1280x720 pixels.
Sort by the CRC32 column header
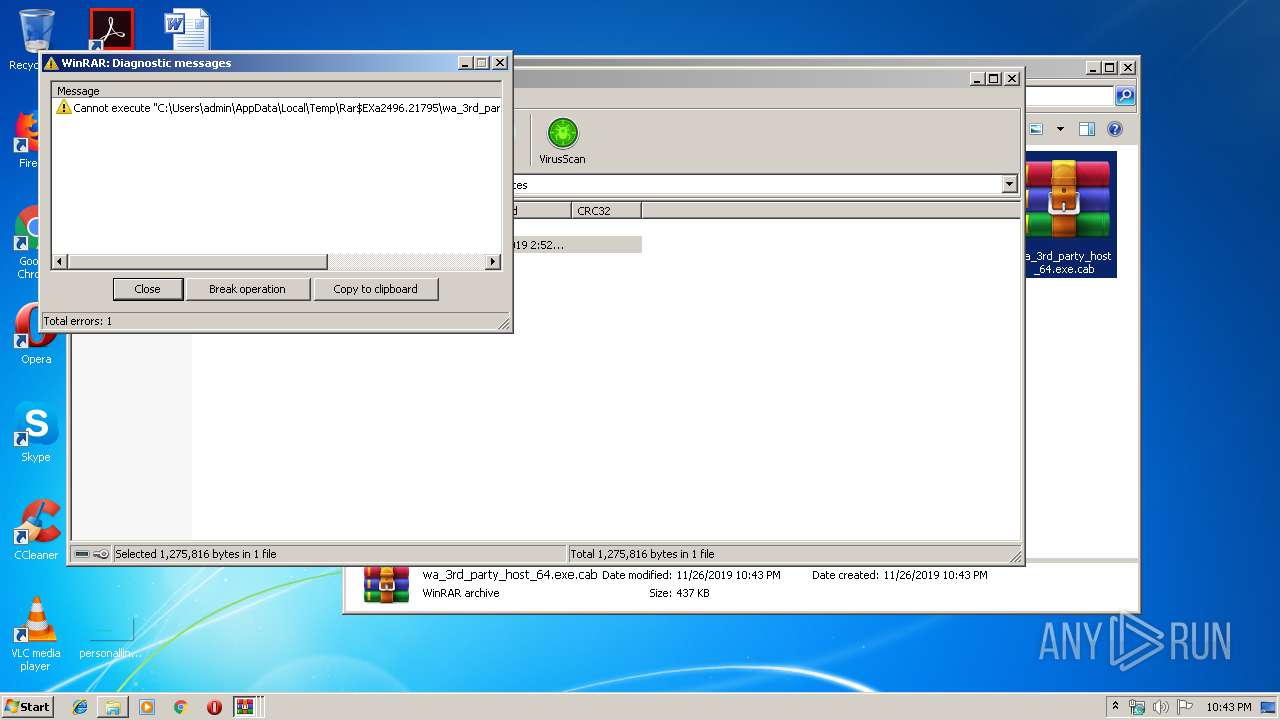point(607,210)
